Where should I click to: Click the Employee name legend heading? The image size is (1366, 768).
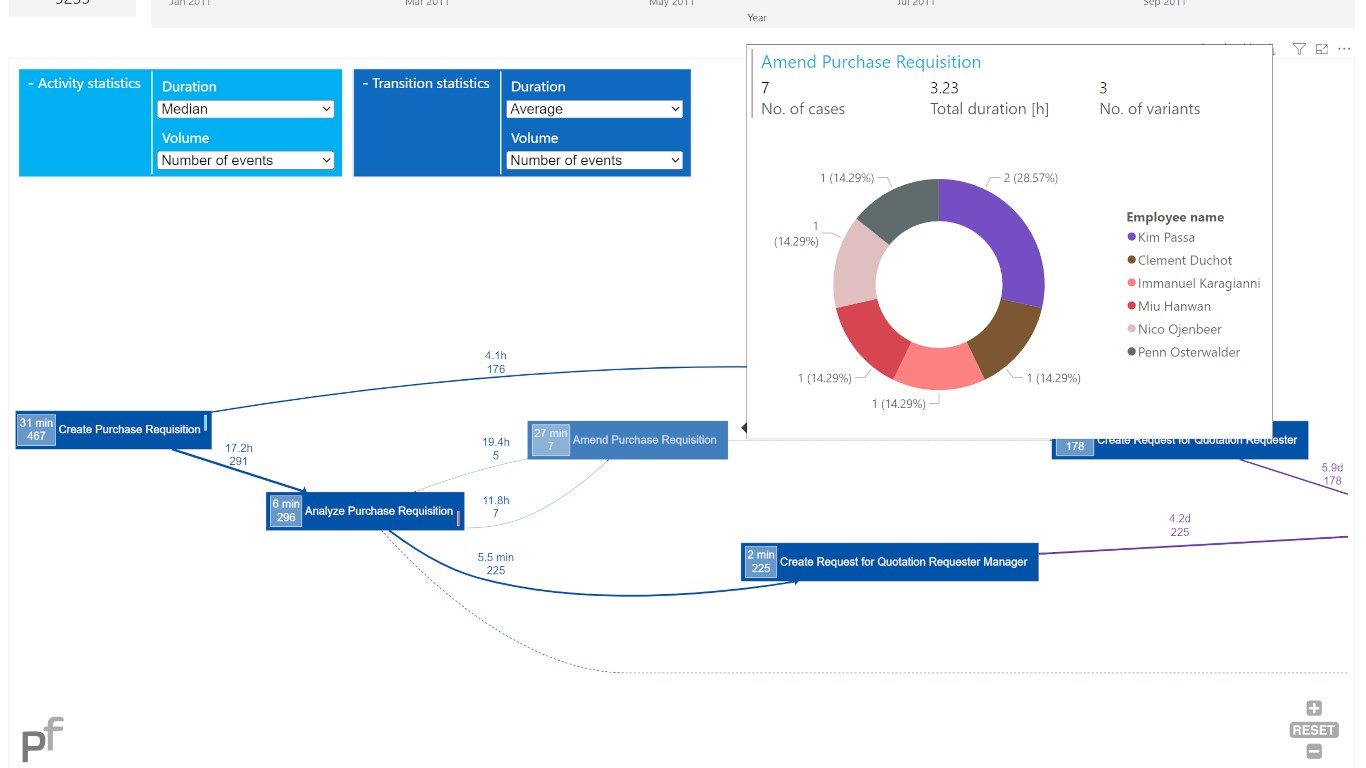(1175, 217)
